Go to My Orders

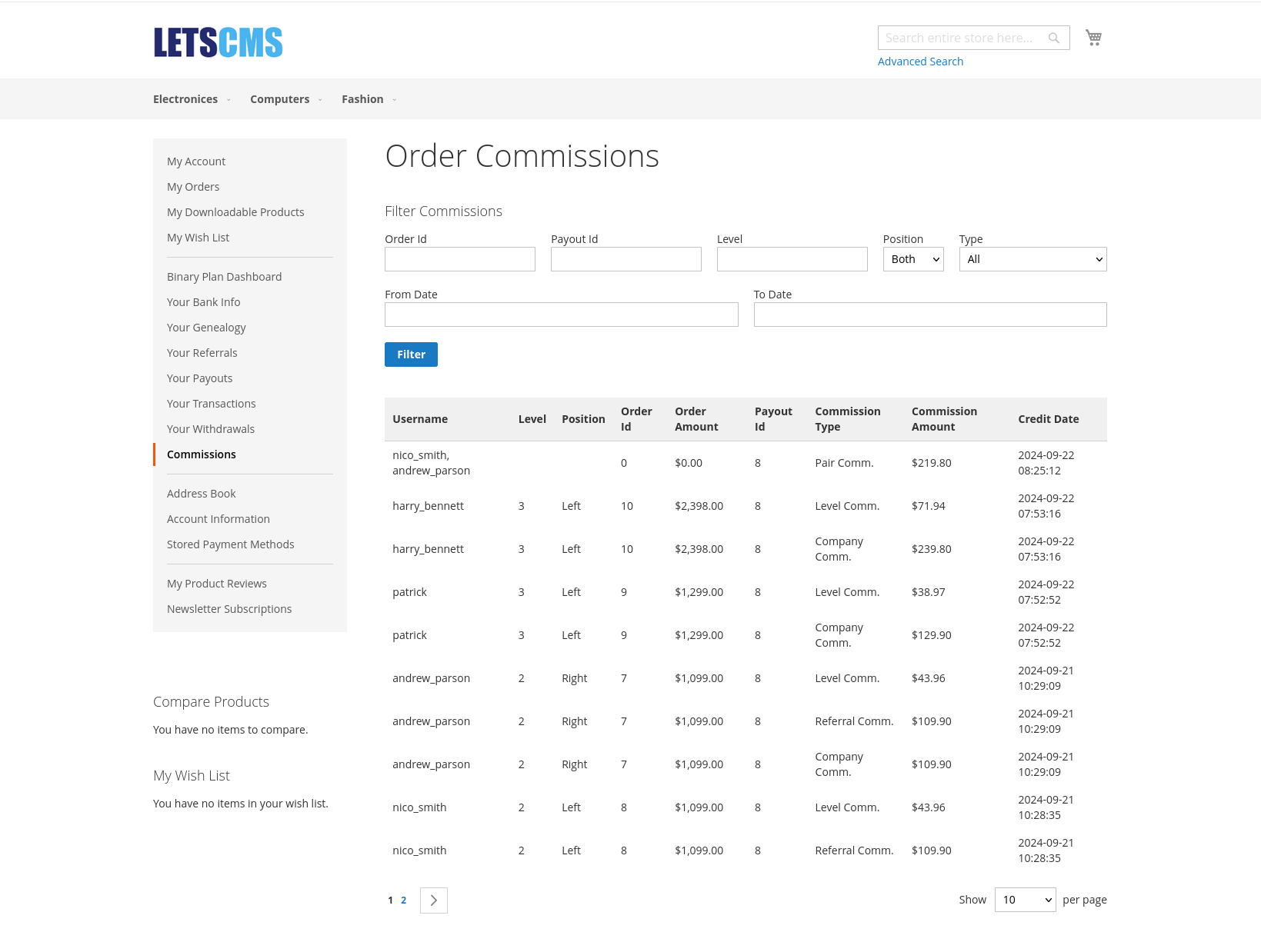[193, 186]
